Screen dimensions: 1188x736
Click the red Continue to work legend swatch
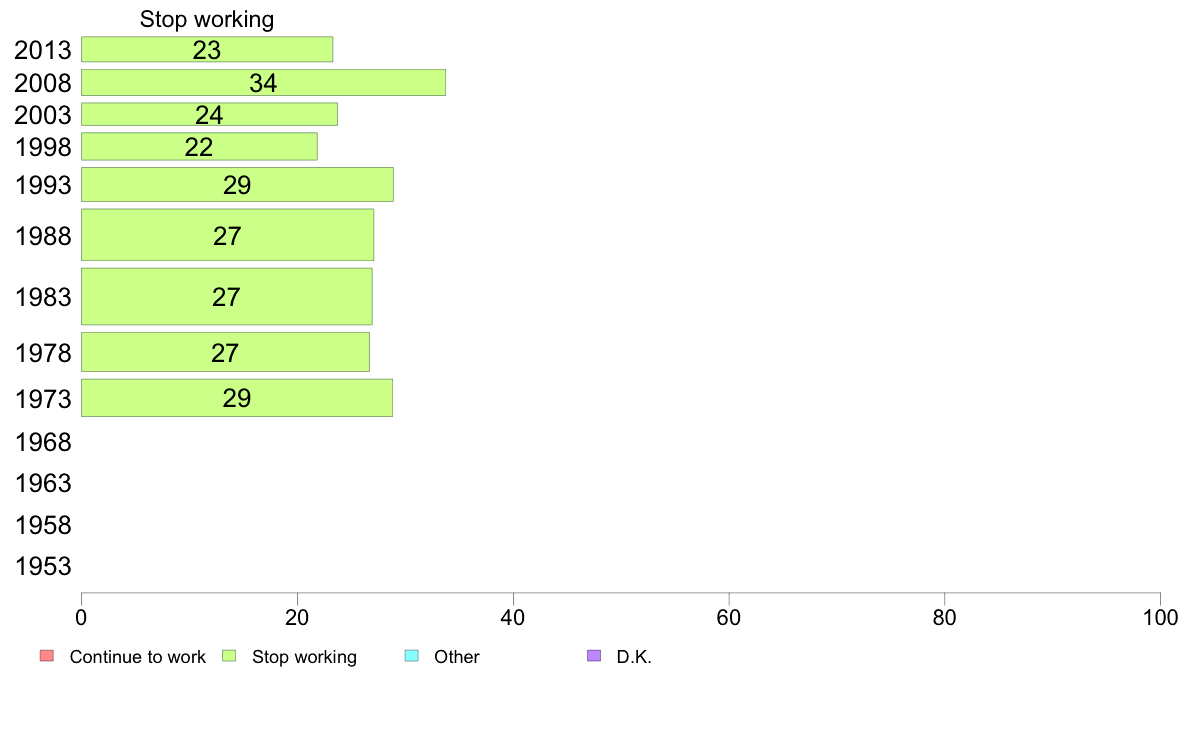pyautogui.click(x=47, y=656)
